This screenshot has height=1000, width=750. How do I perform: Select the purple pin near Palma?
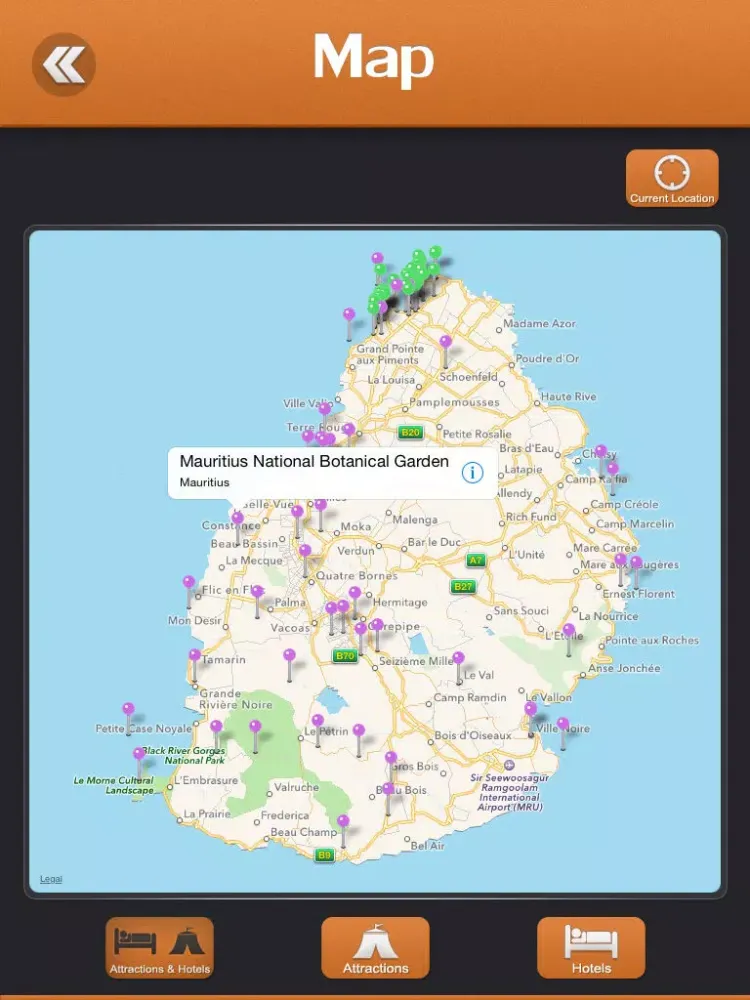pyautogui.click(x=257, y=592)
